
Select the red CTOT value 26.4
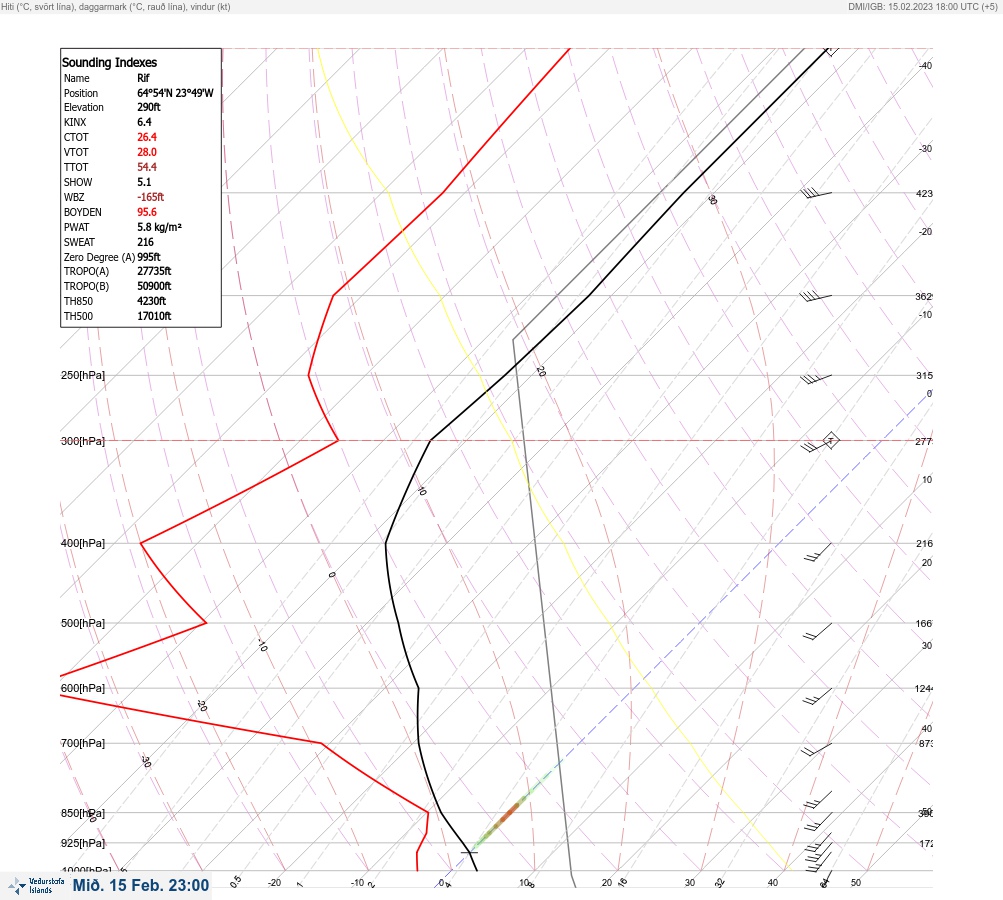[146, 137]
